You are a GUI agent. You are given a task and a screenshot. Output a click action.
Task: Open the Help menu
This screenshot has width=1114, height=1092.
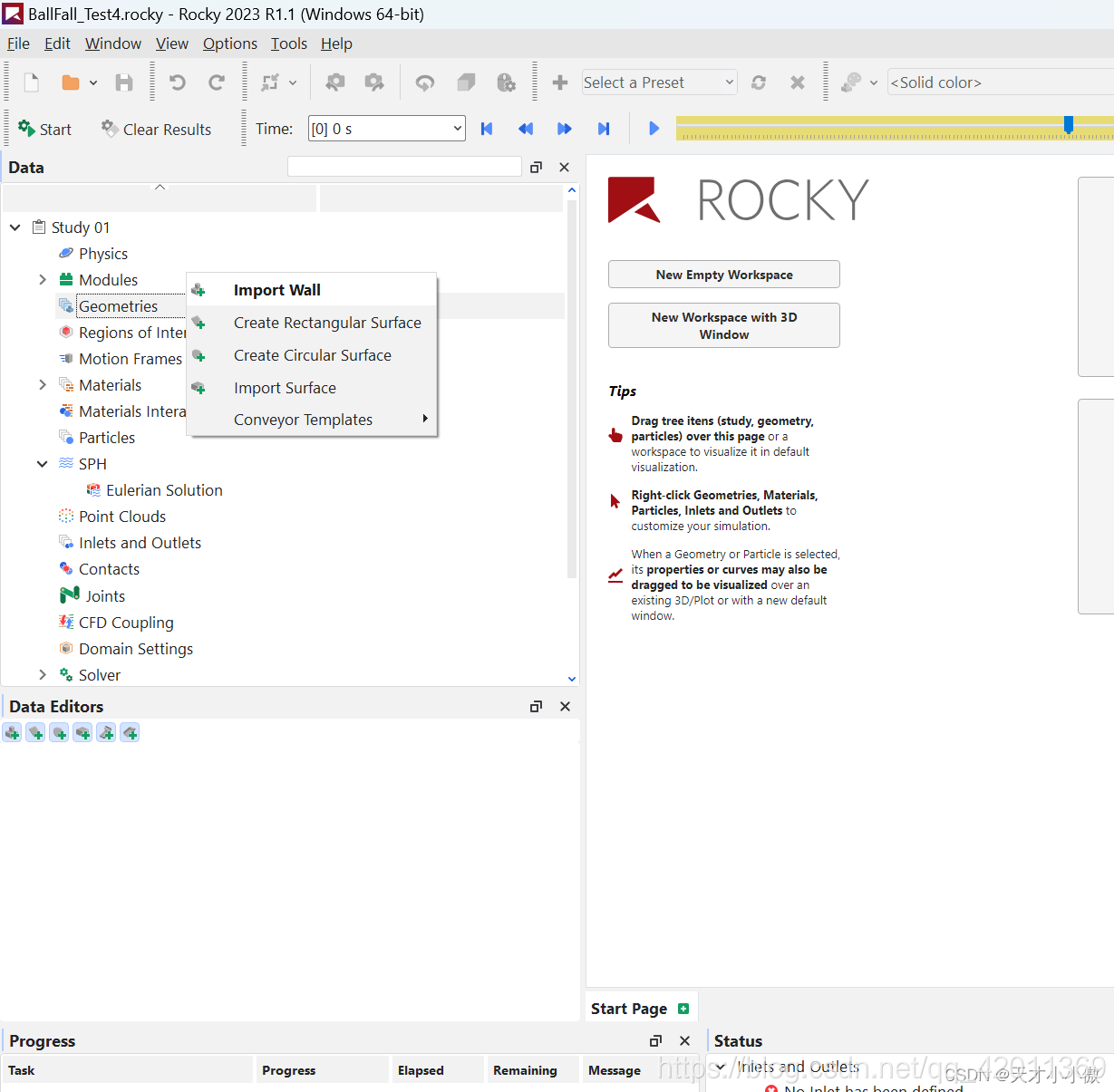[336, 43]
